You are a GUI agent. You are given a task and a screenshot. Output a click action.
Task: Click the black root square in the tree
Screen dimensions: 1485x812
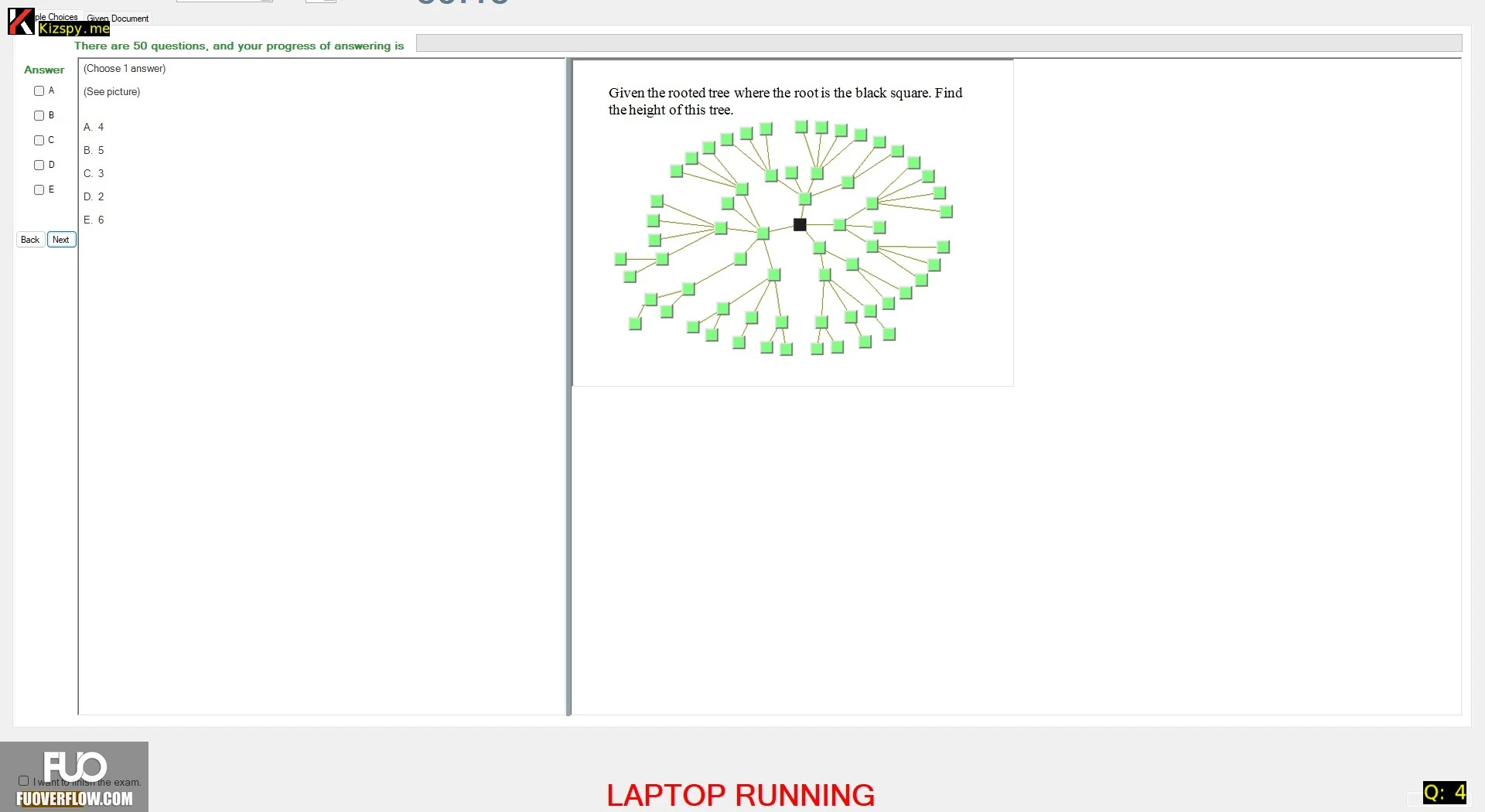coord(800,224)
